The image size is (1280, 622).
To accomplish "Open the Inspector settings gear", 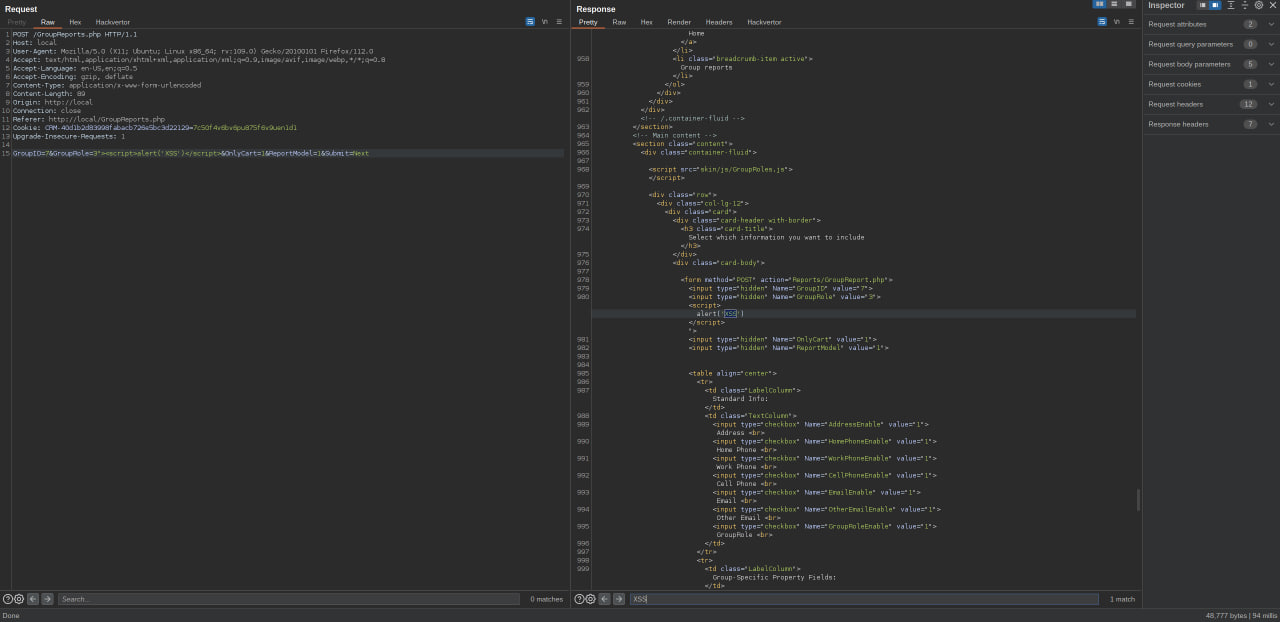I will 1258,5.
